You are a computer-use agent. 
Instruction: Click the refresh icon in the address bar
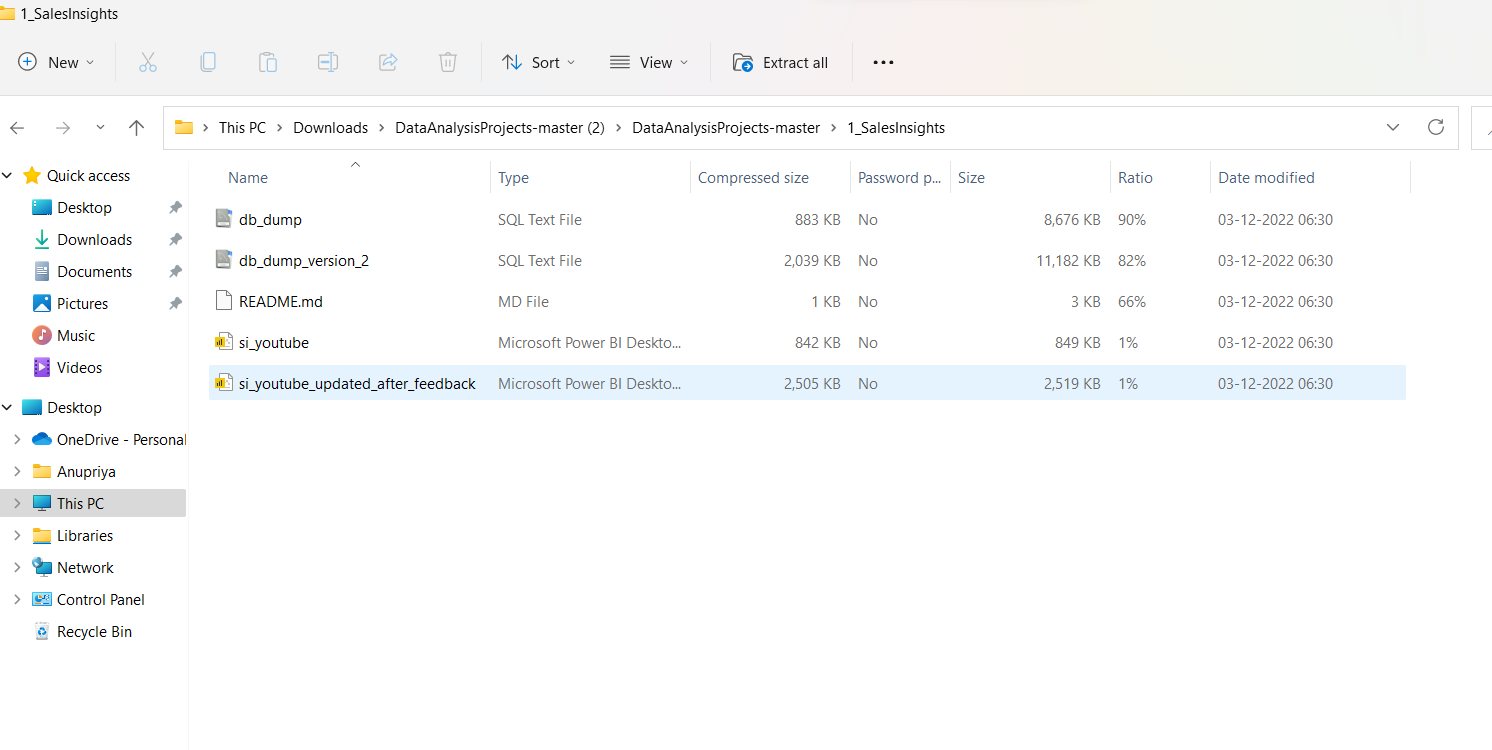click(1436, 127)
